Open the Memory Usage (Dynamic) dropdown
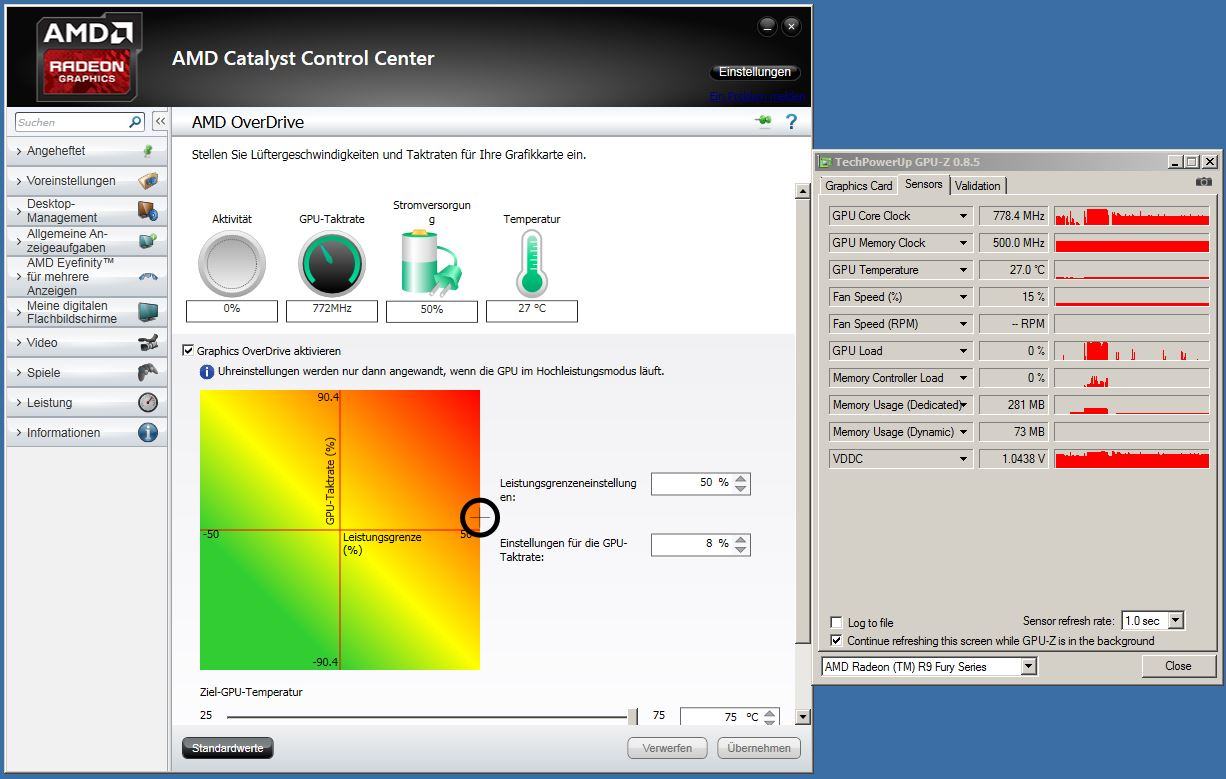Image resolution: width=1226 pixels, height=779 pixels. point(963,432)
